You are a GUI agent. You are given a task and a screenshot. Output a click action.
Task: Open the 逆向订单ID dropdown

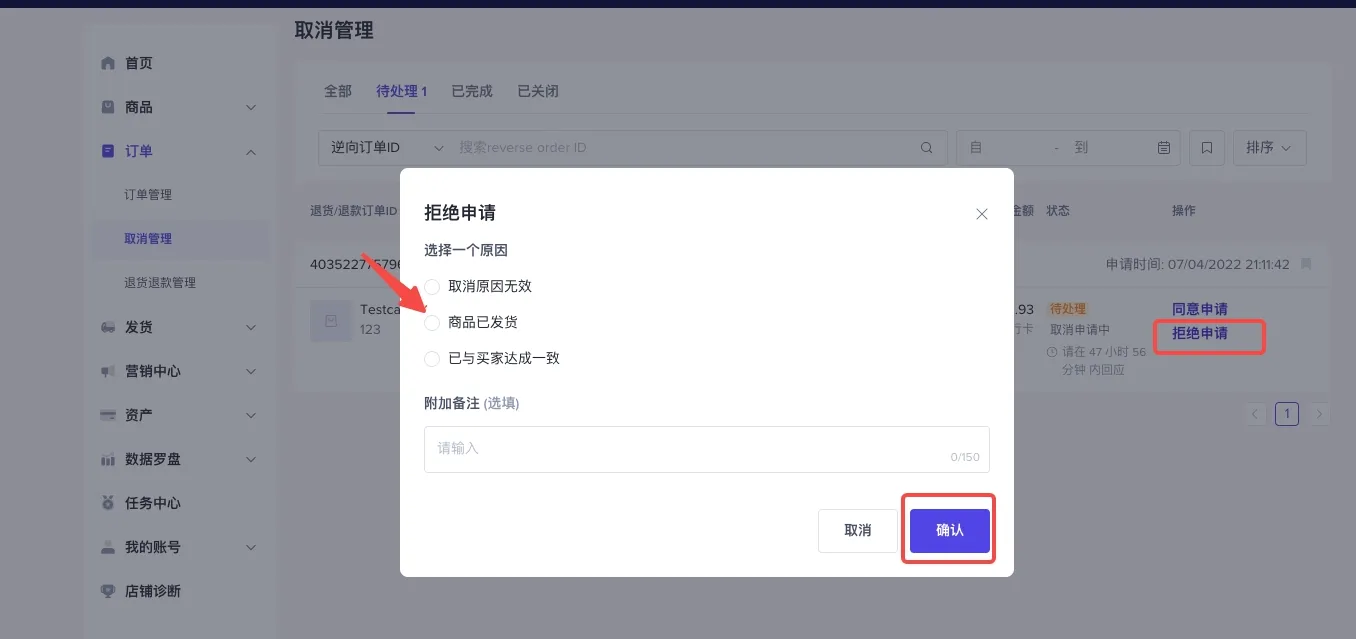click(387, 148)
